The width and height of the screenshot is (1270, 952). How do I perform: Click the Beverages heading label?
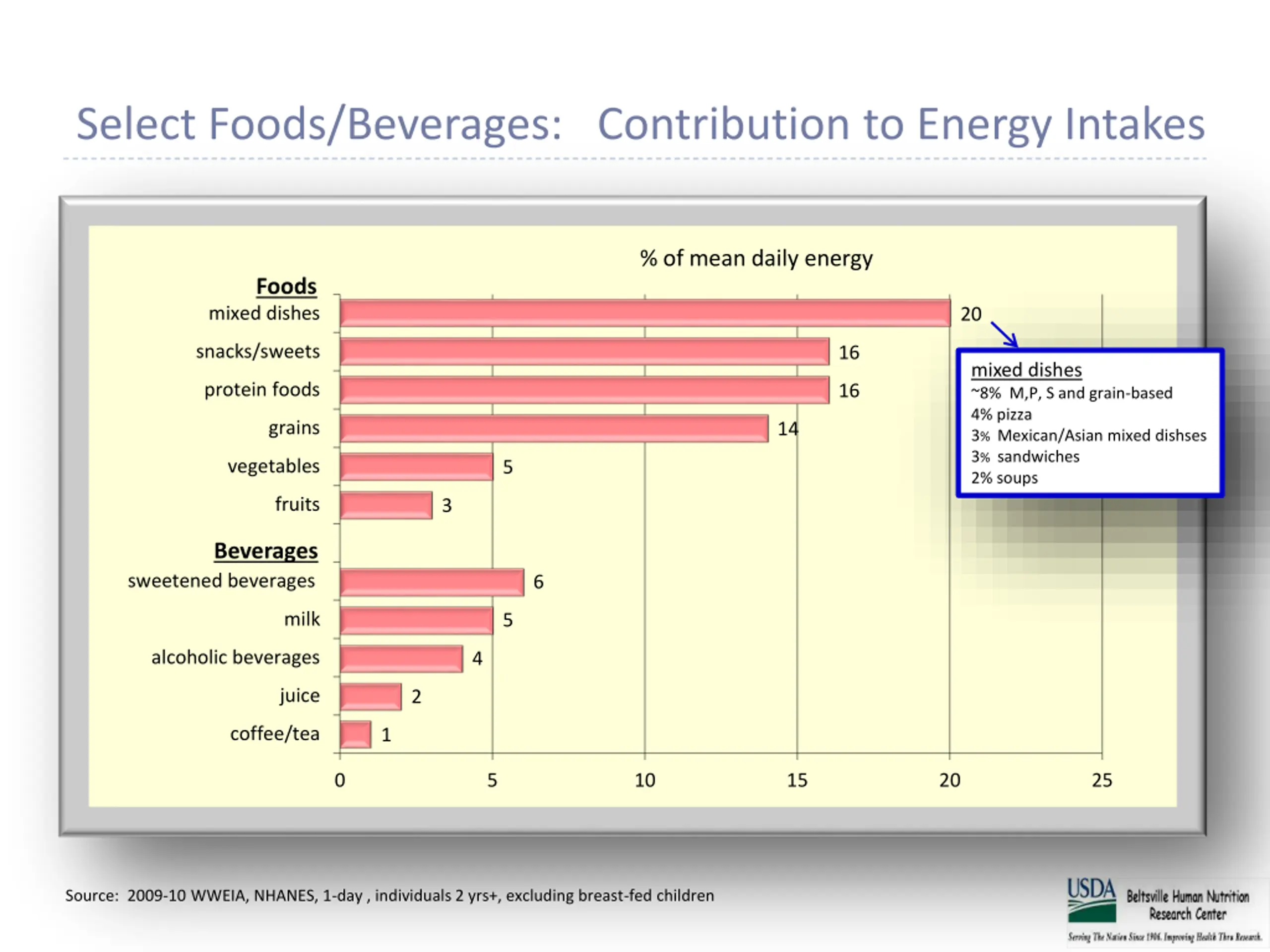click(265, 551)
